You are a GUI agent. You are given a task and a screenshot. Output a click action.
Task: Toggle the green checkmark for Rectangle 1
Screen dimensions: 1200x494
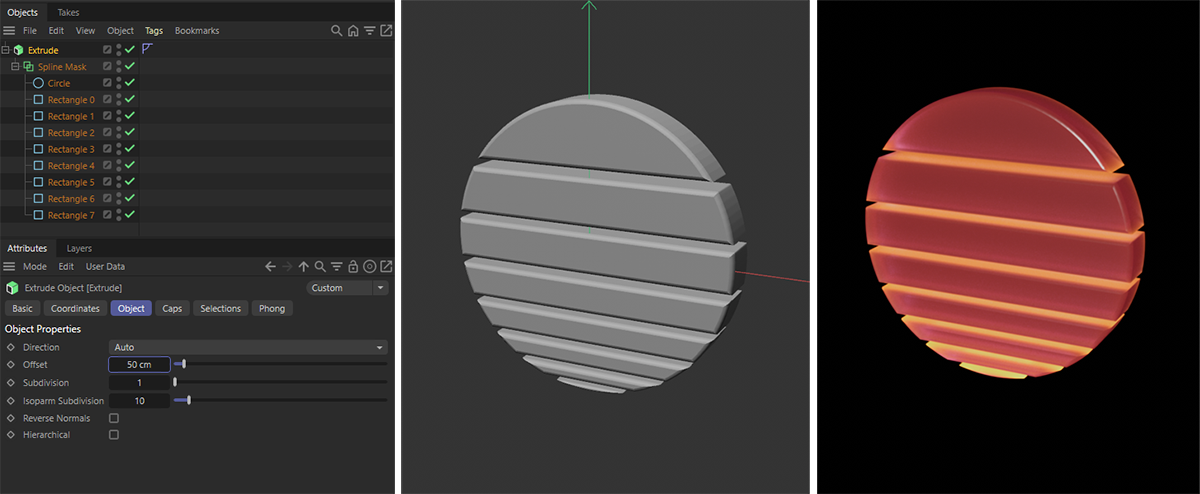click(x=130, y=116)
